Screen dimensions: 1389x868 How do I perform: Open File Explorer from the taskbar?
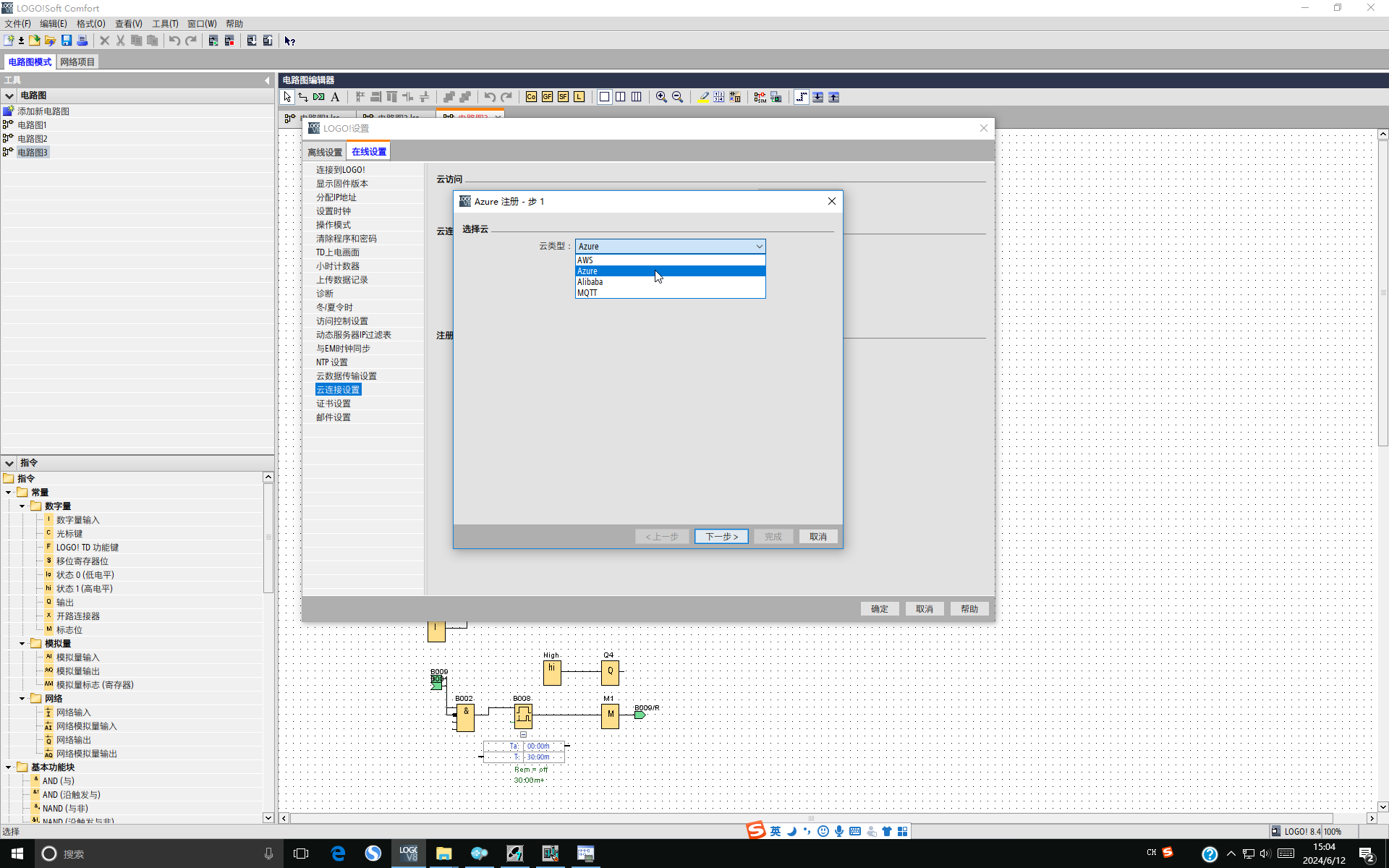coord(443,854)
